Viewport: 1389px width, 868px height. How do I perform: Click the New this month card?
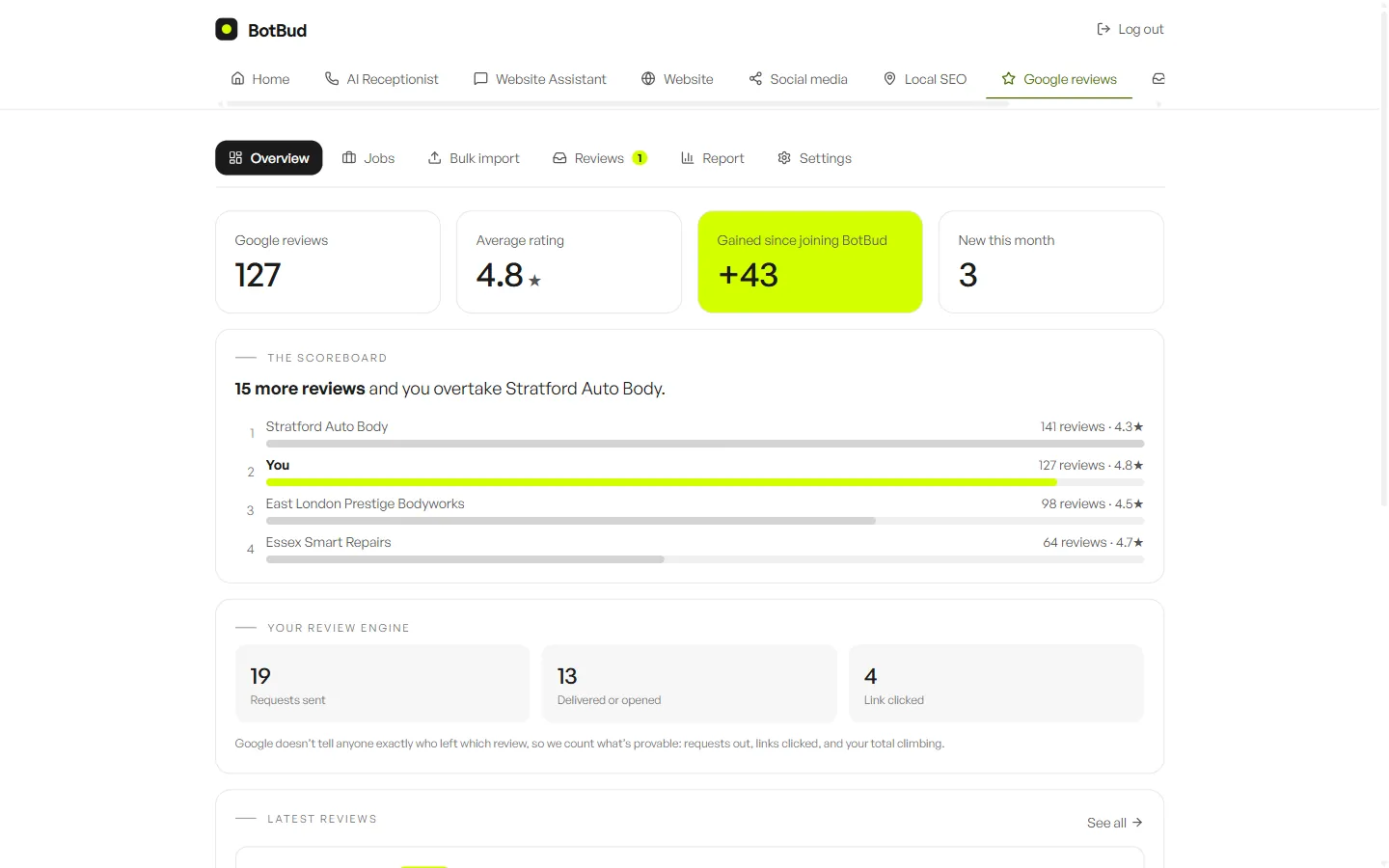coord(1051,261)
